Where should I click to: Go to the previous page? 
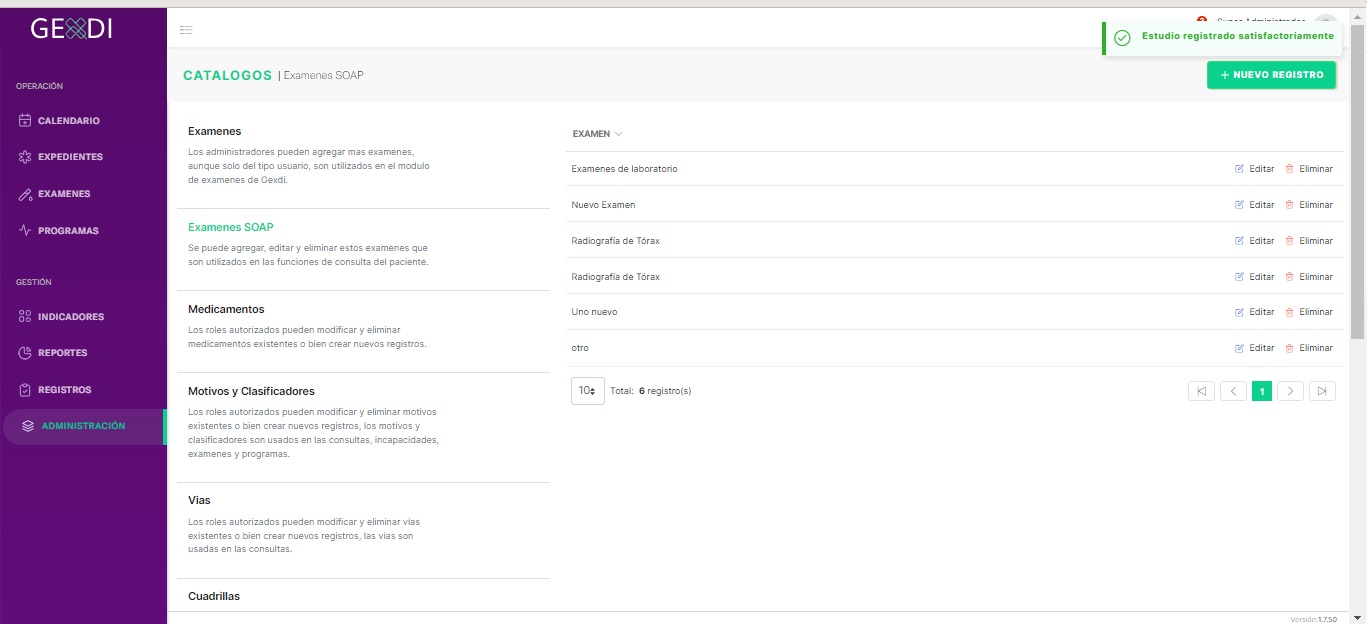[x=1233, y=391]
